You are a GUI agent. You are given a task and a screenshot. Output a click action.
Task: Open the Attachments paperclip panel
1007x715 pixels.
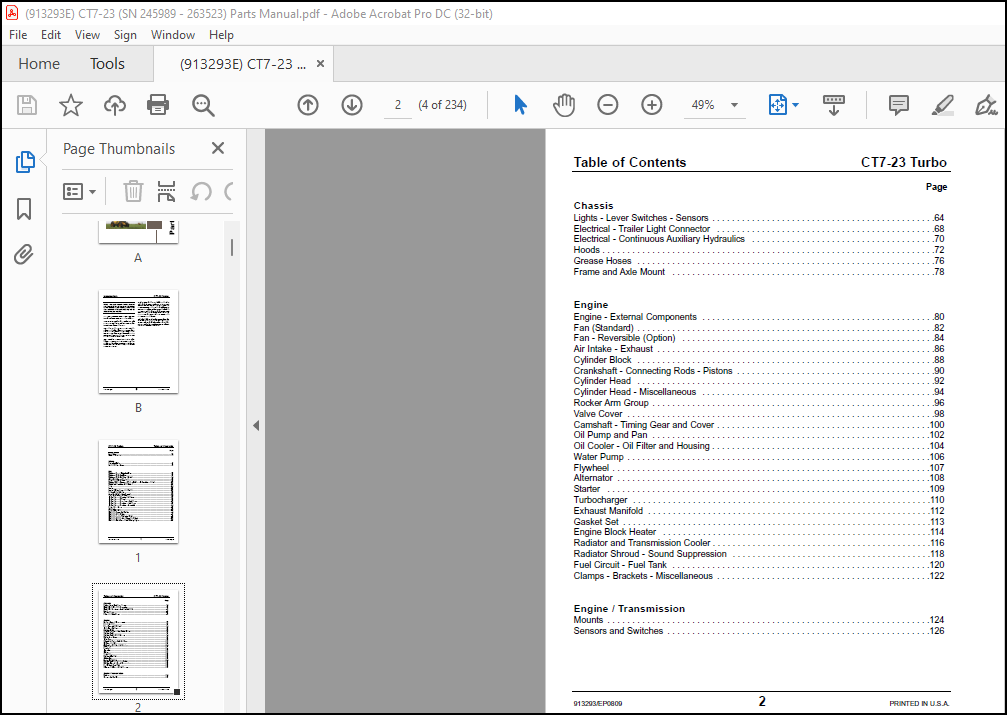coord(24,254)
